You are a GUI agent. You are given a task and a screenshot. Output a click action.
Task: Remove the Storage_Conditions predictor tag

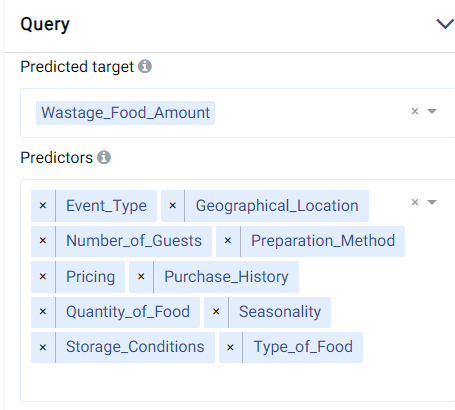pos(43,348)
